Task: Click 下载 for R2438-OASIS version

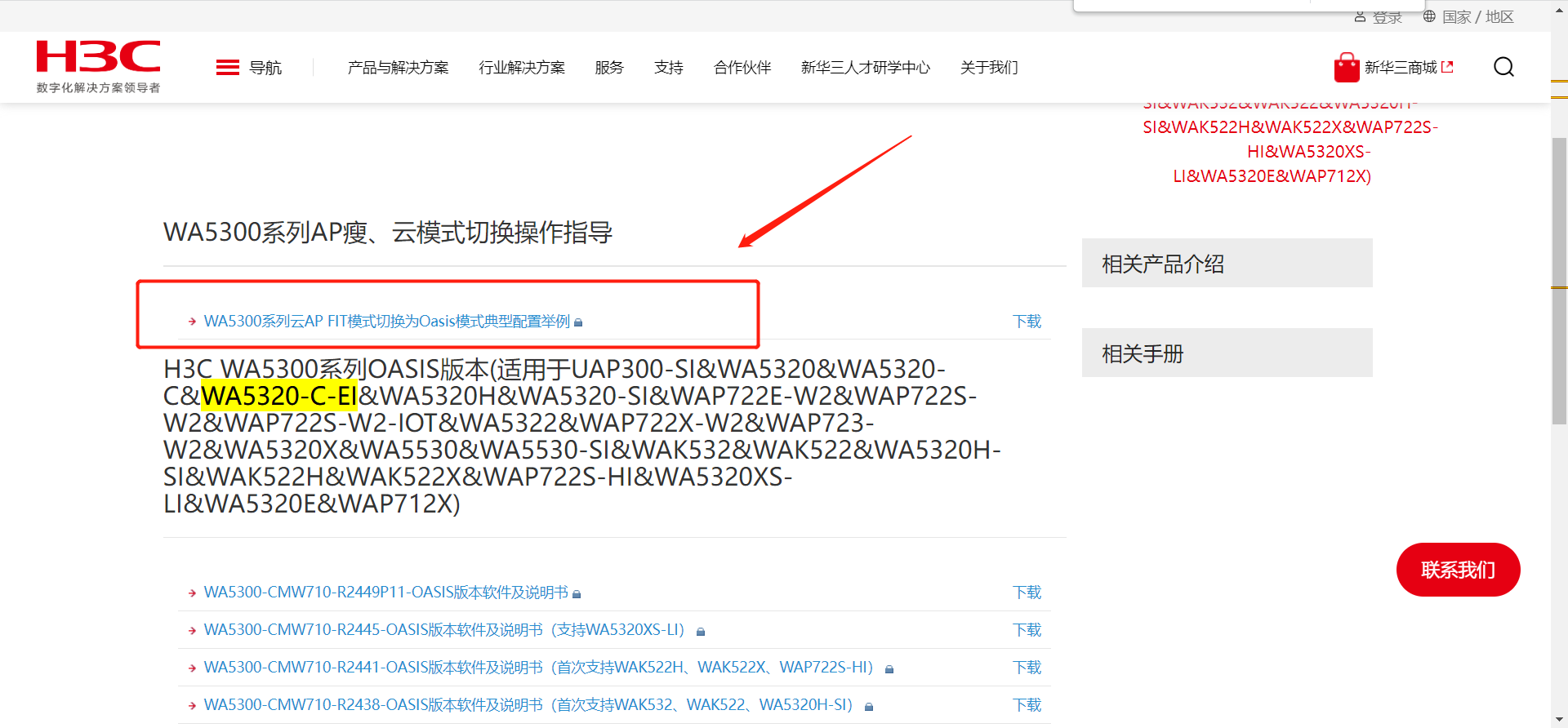Action: pyautogui.click(x=1027, y=704)
